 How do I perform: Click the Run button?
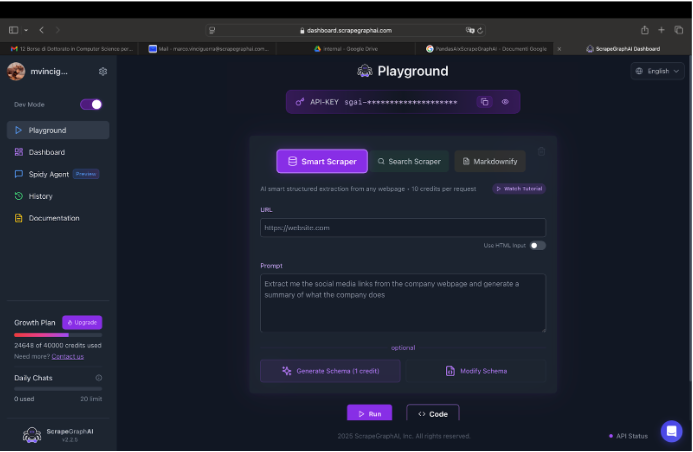coord(369,413)
